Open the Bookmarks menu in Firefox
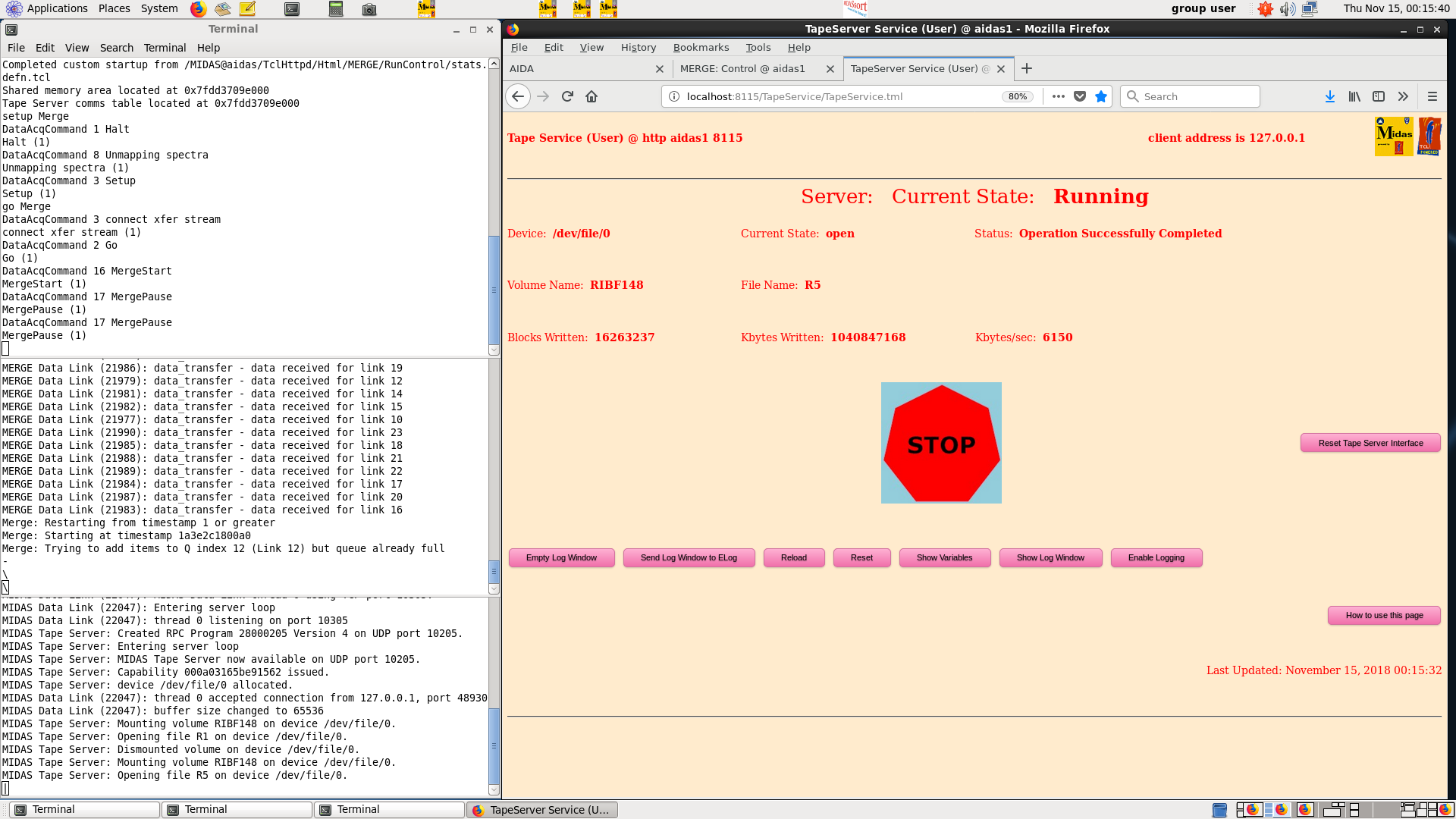 701,47
